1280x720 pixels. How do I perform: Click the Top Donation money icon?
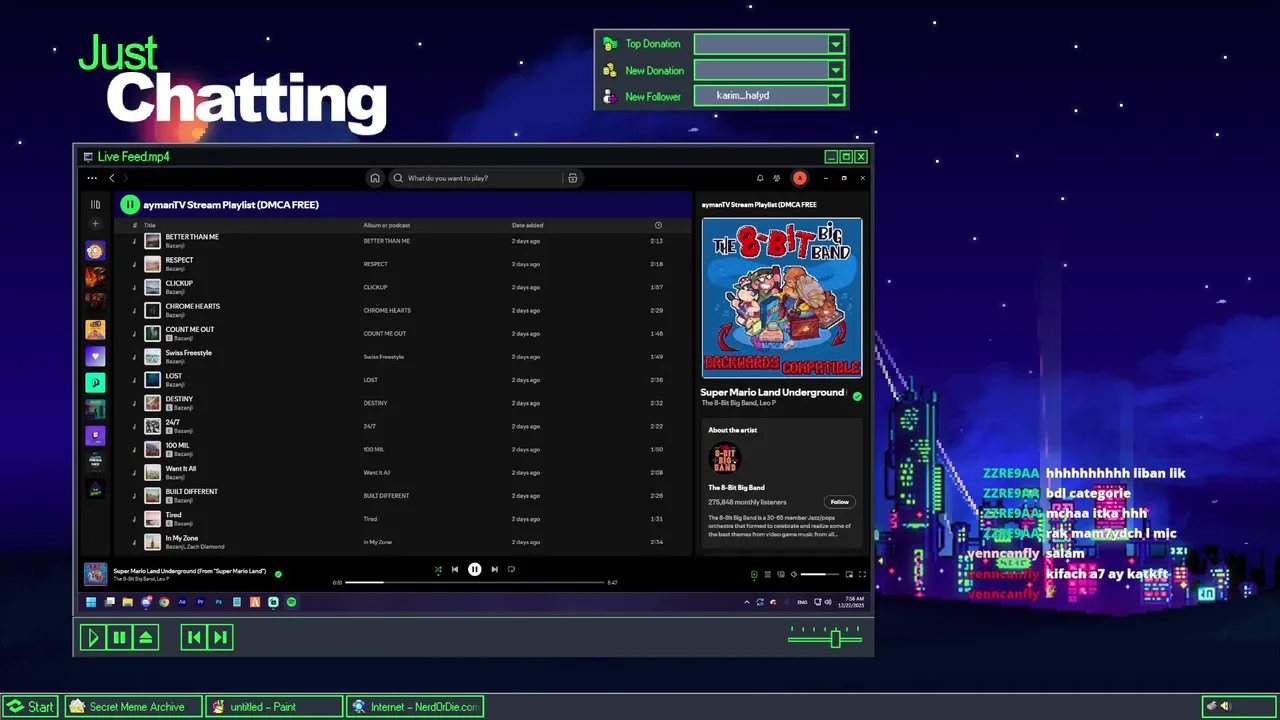[610, 44]
